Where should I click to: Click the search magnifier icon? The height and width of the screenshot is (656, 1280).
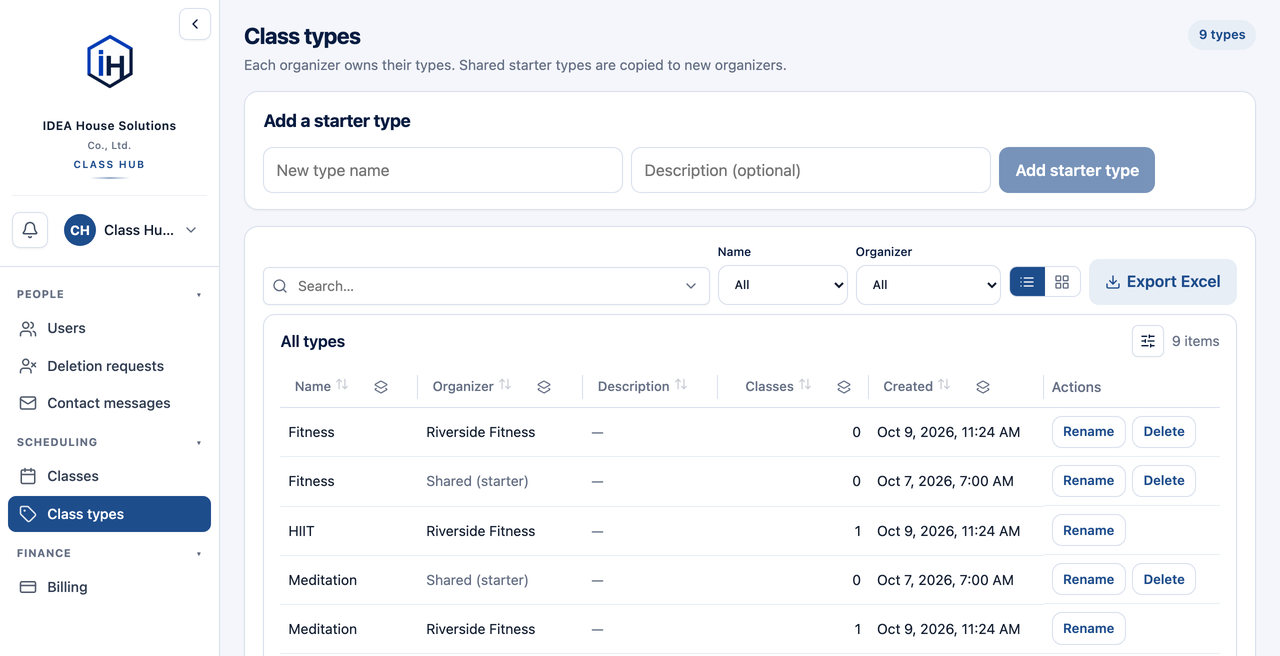click(x=280, y=286)
